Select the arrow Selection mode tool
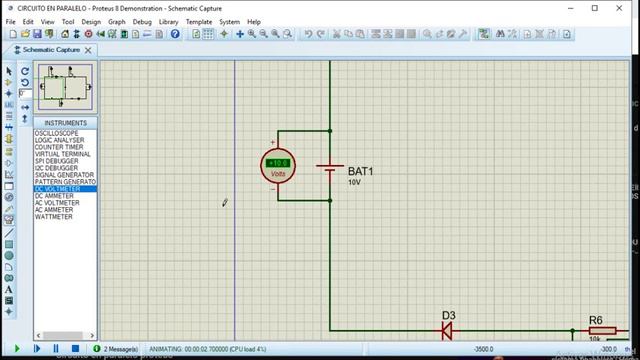The height and width of the screenshot is (360, 640). click(9, 71)
